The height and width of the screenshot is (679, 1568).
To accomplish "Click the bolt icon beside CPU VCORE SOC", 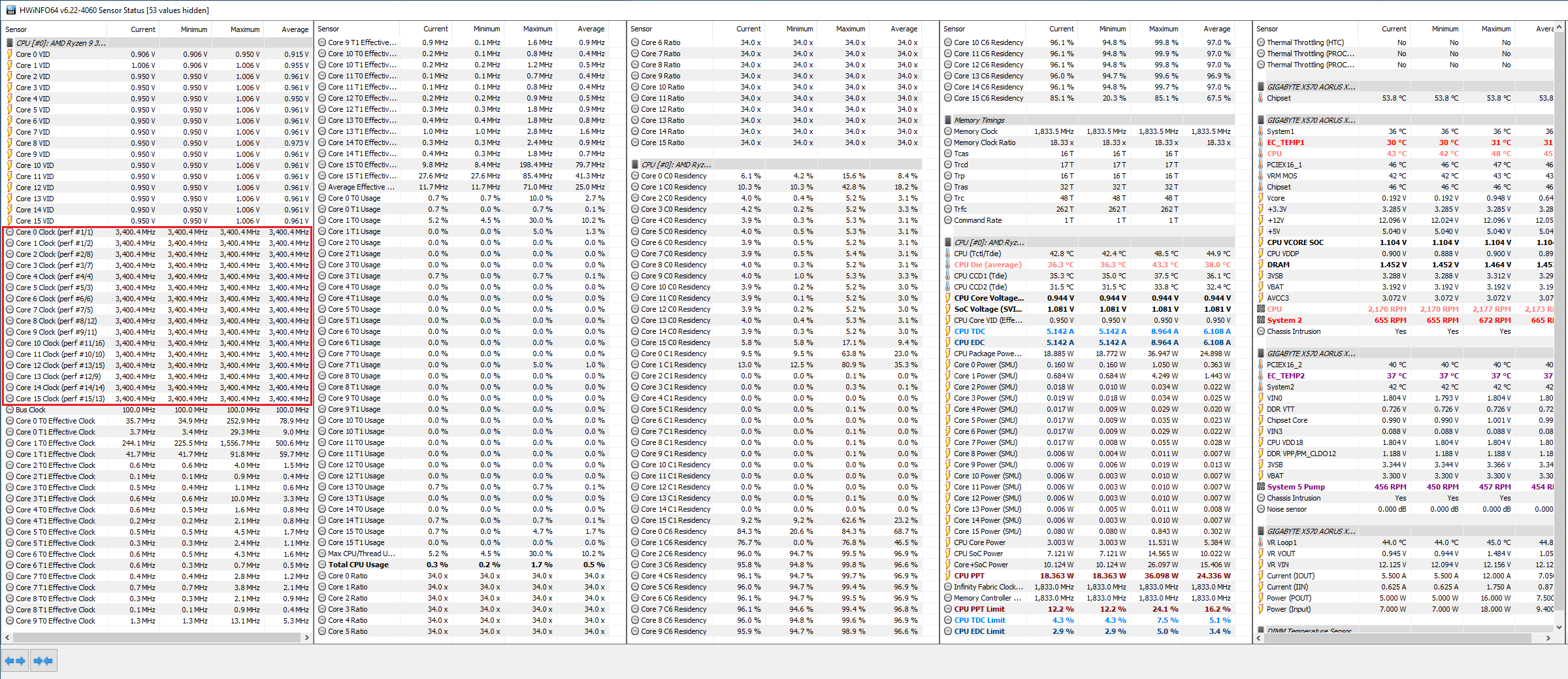I will tap(1261, 242).
